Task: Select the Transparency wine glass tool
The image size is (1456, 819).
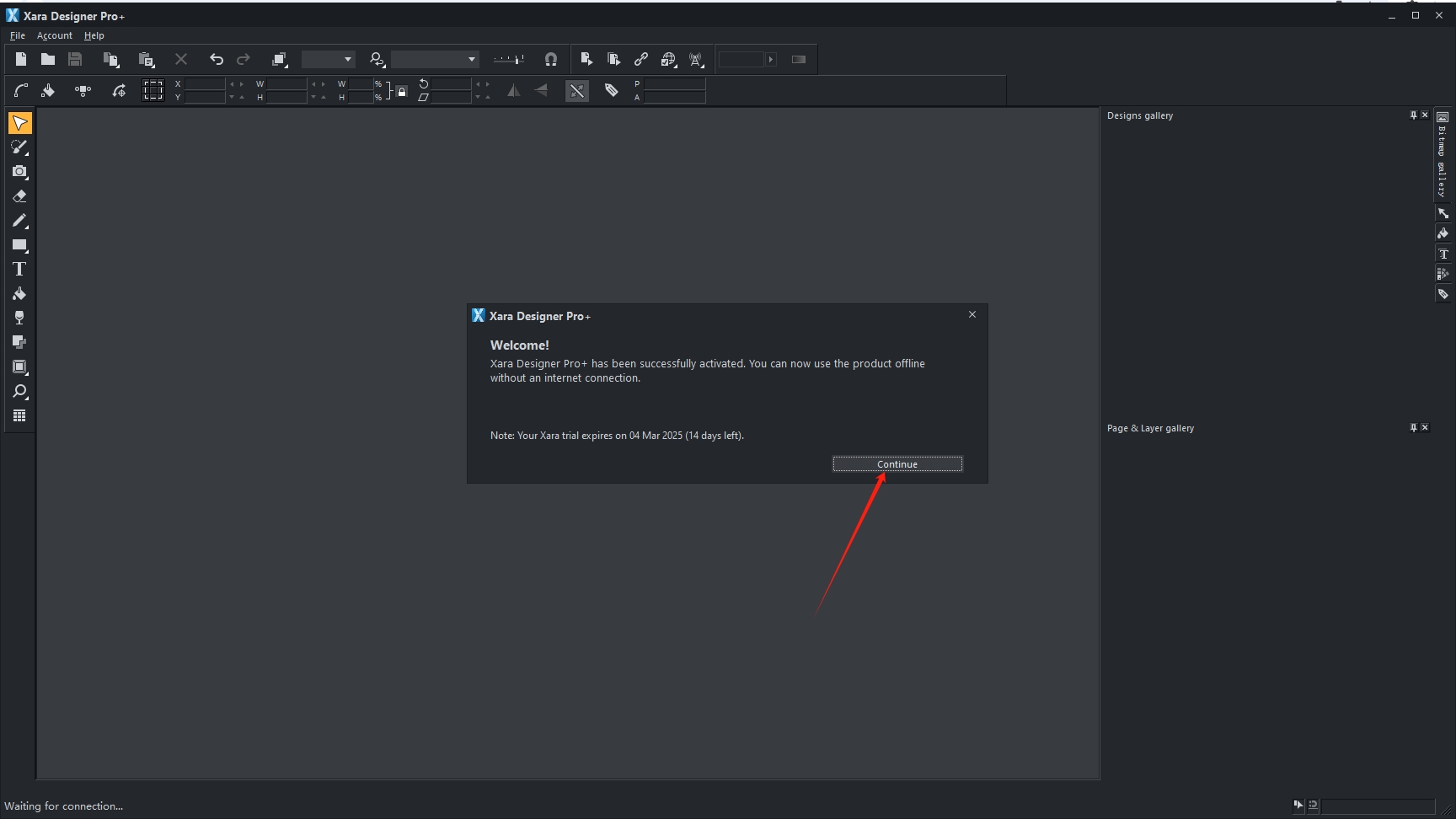Action: point(19,318)
